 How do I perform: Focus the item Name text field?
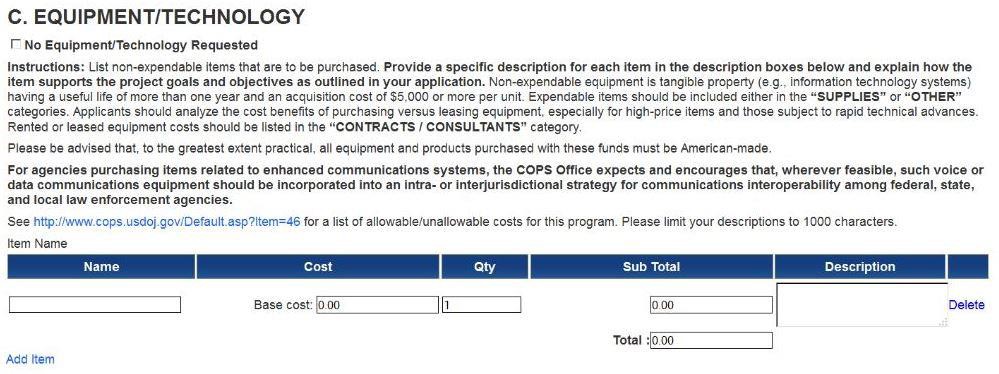pyautogui.click(x=95, y=305)
